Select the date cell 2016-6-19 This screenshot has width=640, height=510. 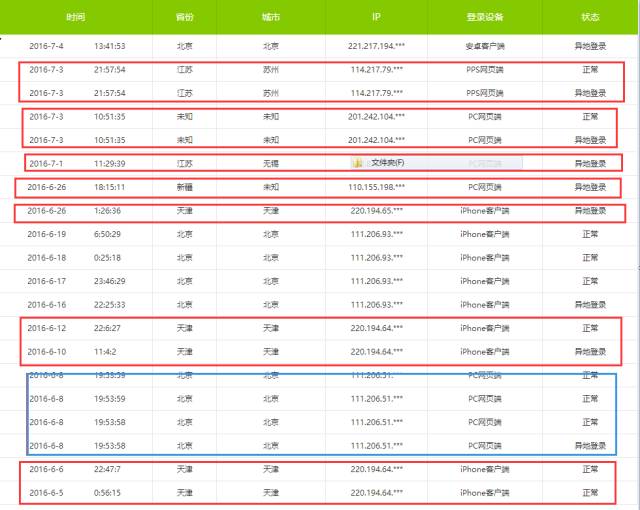pos(47,234)
